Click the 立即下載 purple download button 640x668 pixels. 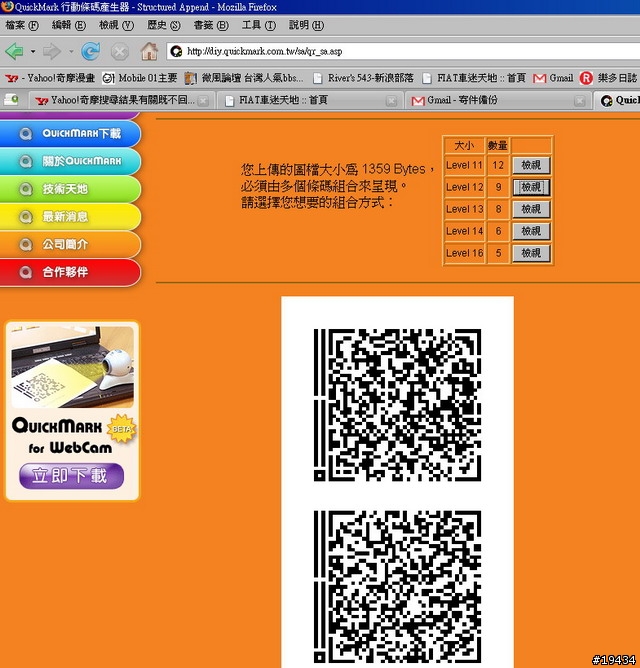point(72,476)
